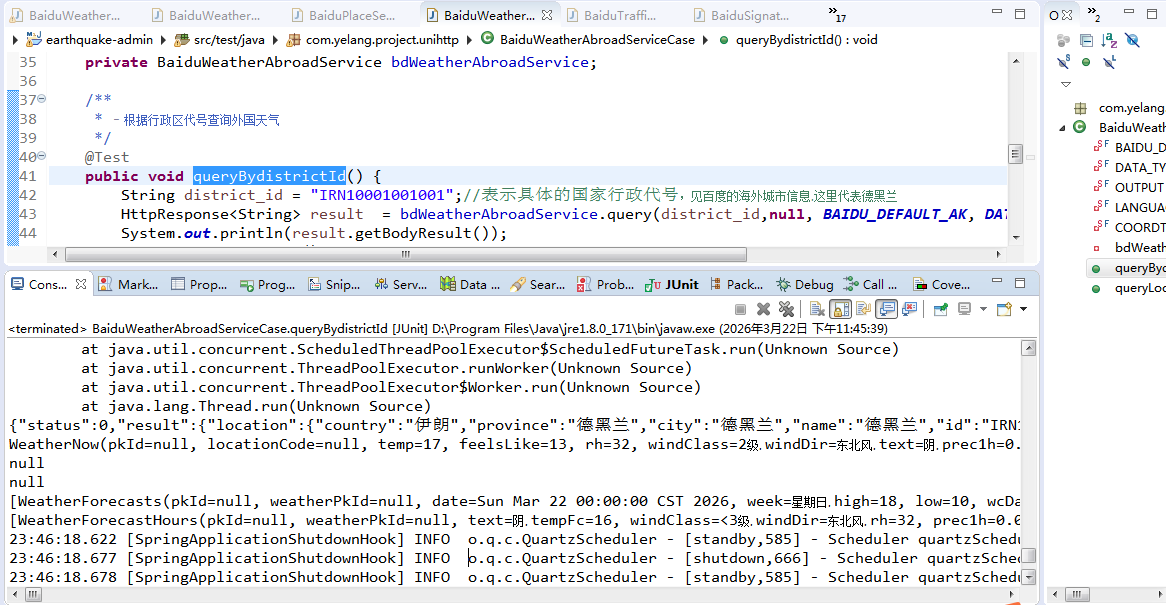1166x605 pixels.
Task: Toggle Hide Static Fields and Methods in Outline
Action: tap(1063, 62)
